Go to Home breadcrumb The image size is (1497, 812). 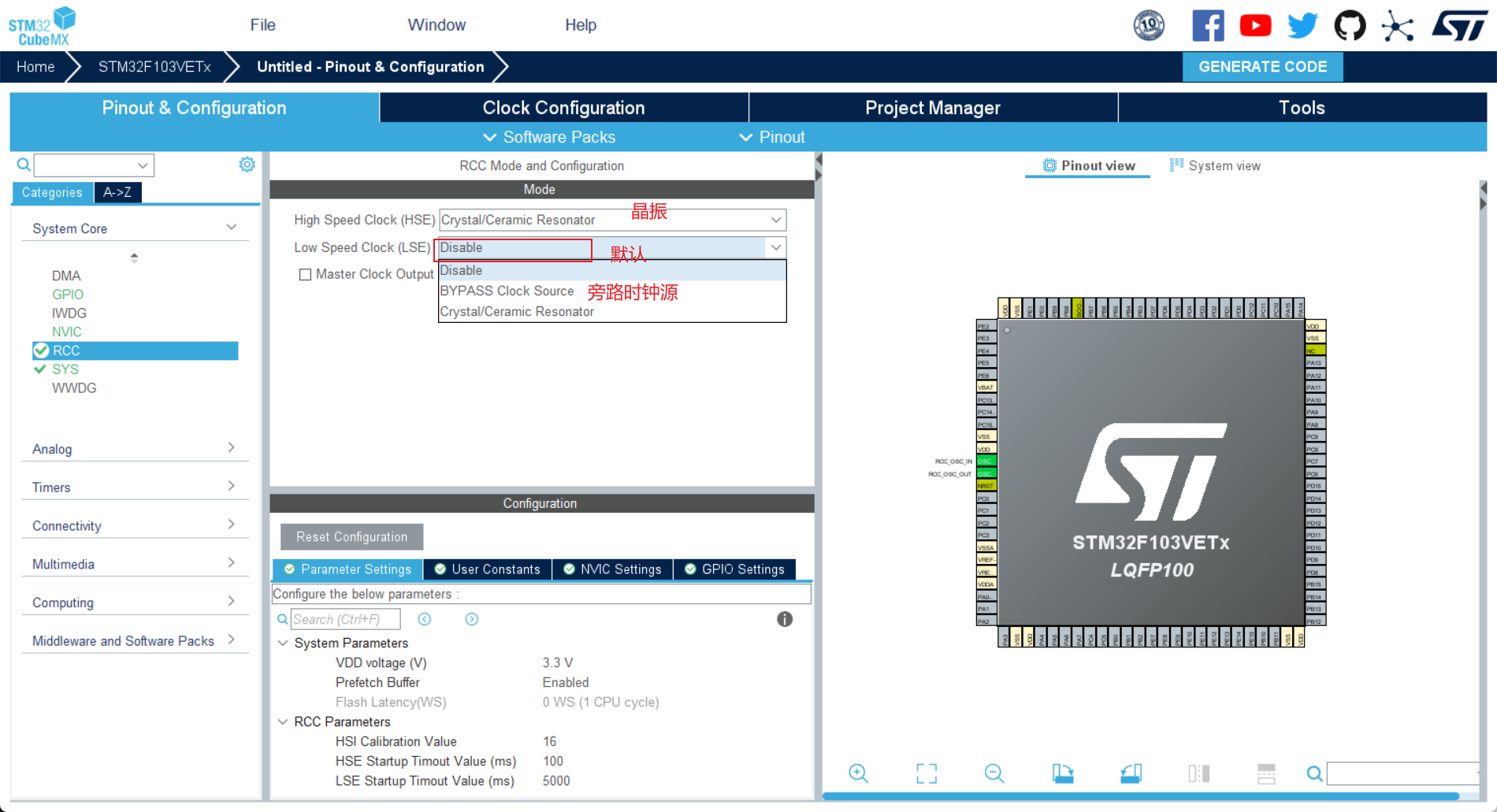35,67
